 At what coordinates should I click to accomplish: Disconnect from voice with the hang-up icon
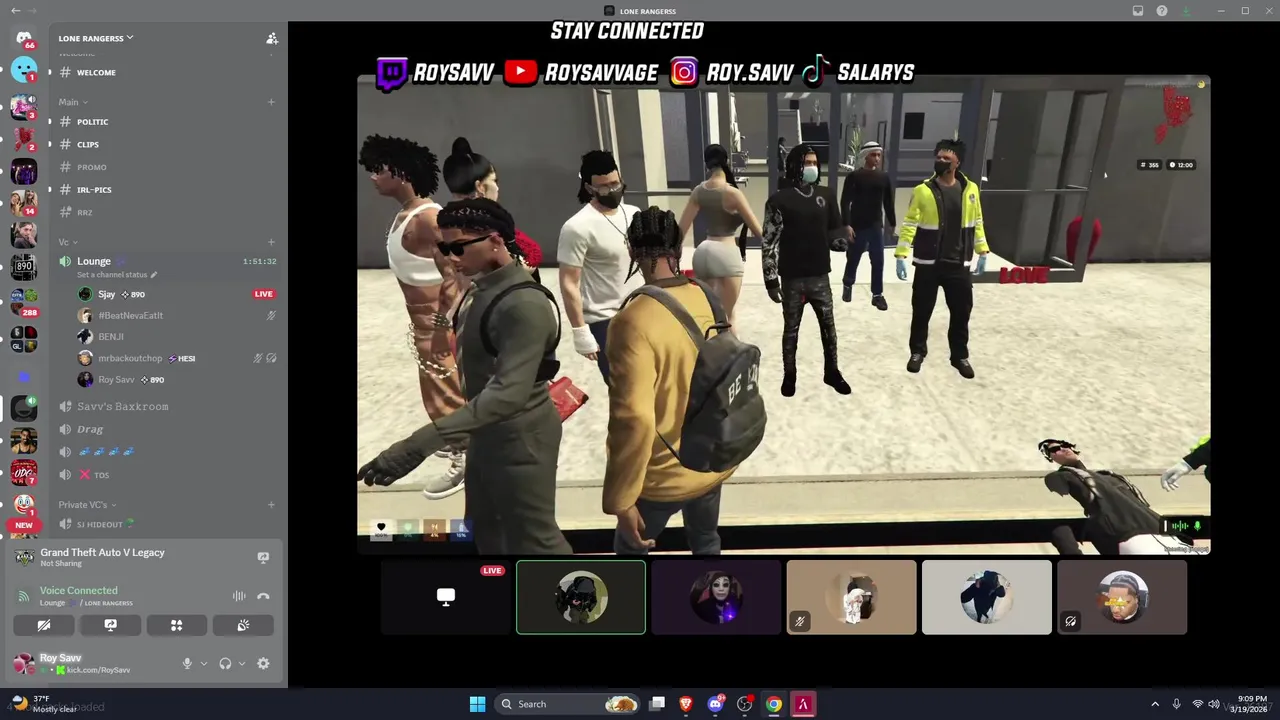(263, 596)
